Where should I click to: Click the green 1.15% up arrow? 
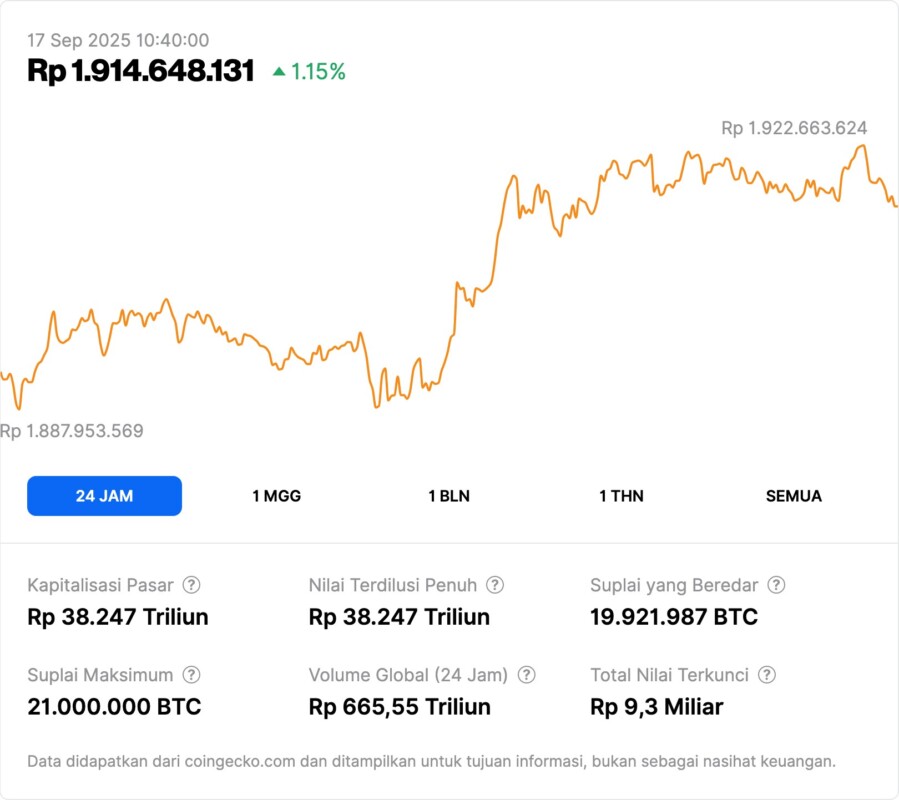point(279,72)
